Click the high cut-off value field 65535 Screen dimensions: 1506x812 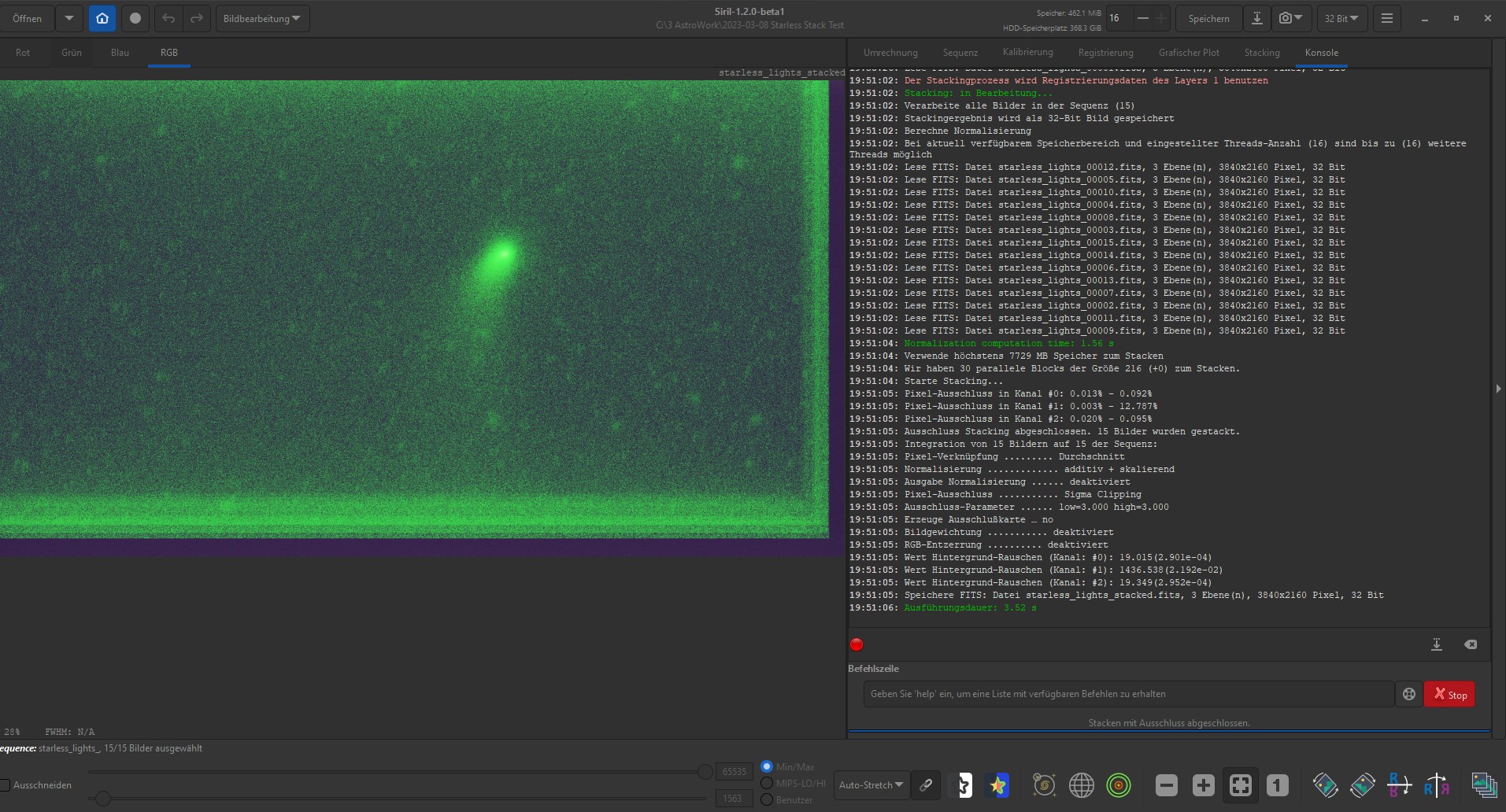pyautogui.click(x=734, y=772)
